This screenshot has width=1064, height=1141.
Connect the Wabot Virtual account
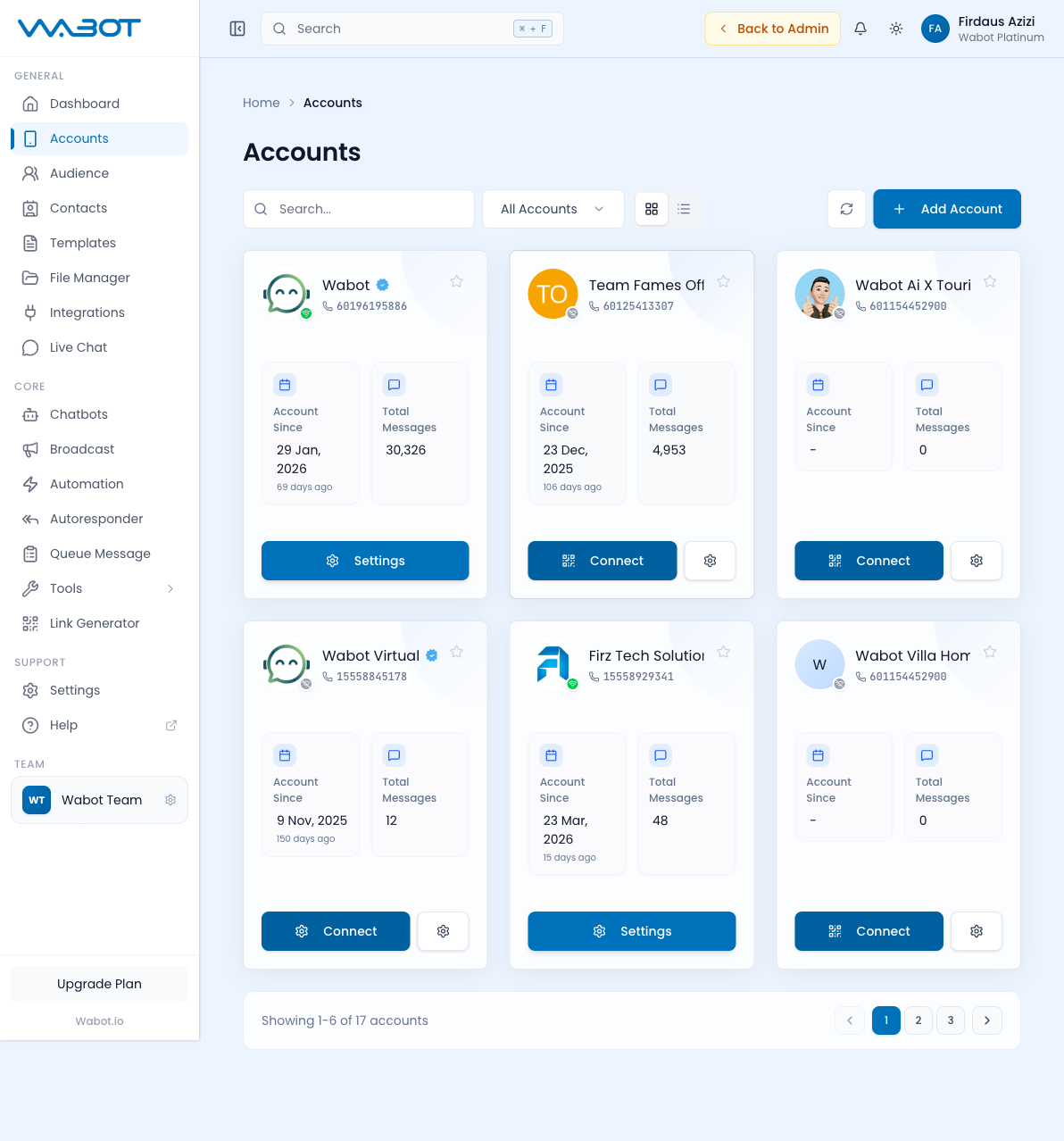[336, 931]
